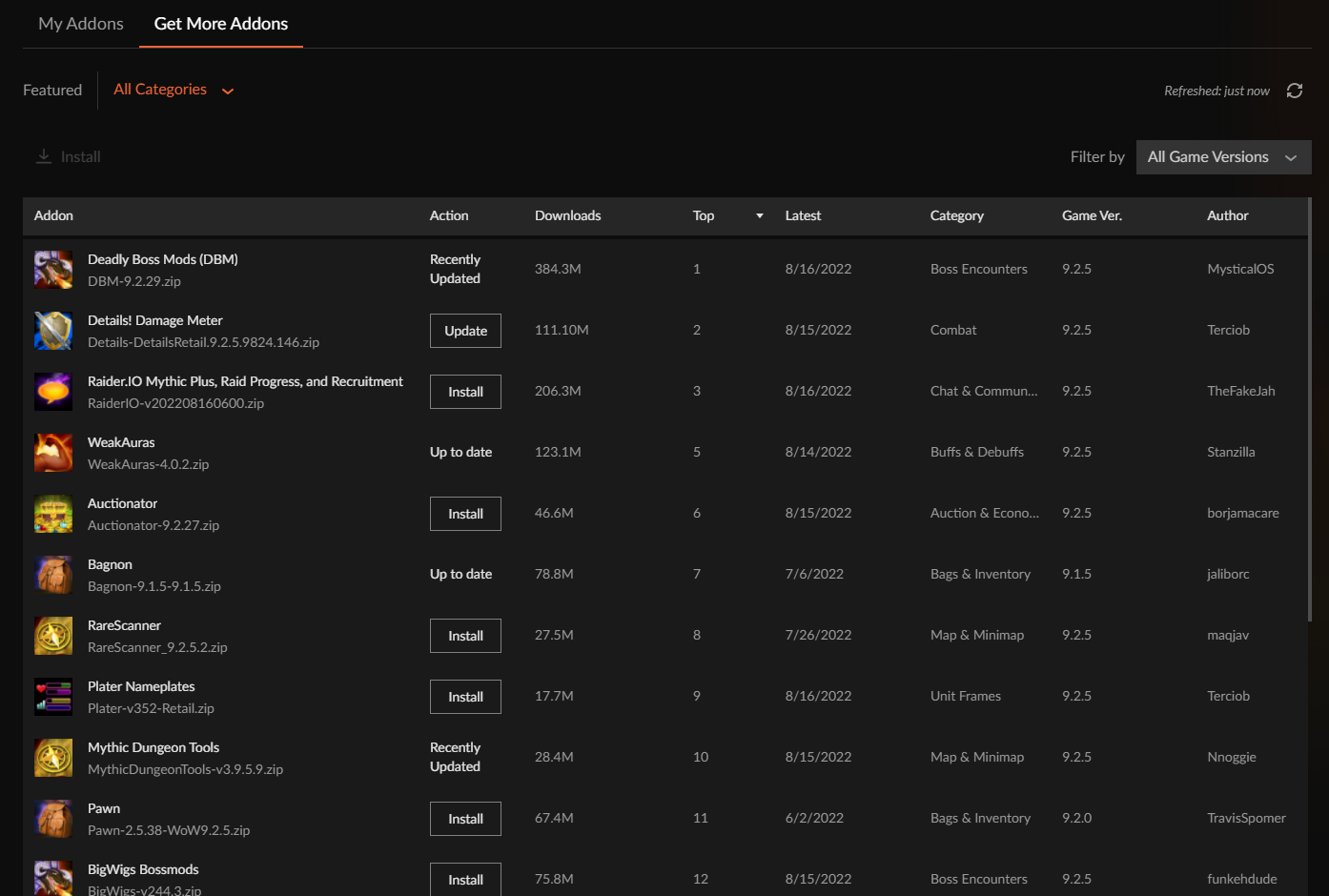This screenshot has height=896, width=1329.
Task: Install the Raider.IO addon
Action: pos(465,391)
